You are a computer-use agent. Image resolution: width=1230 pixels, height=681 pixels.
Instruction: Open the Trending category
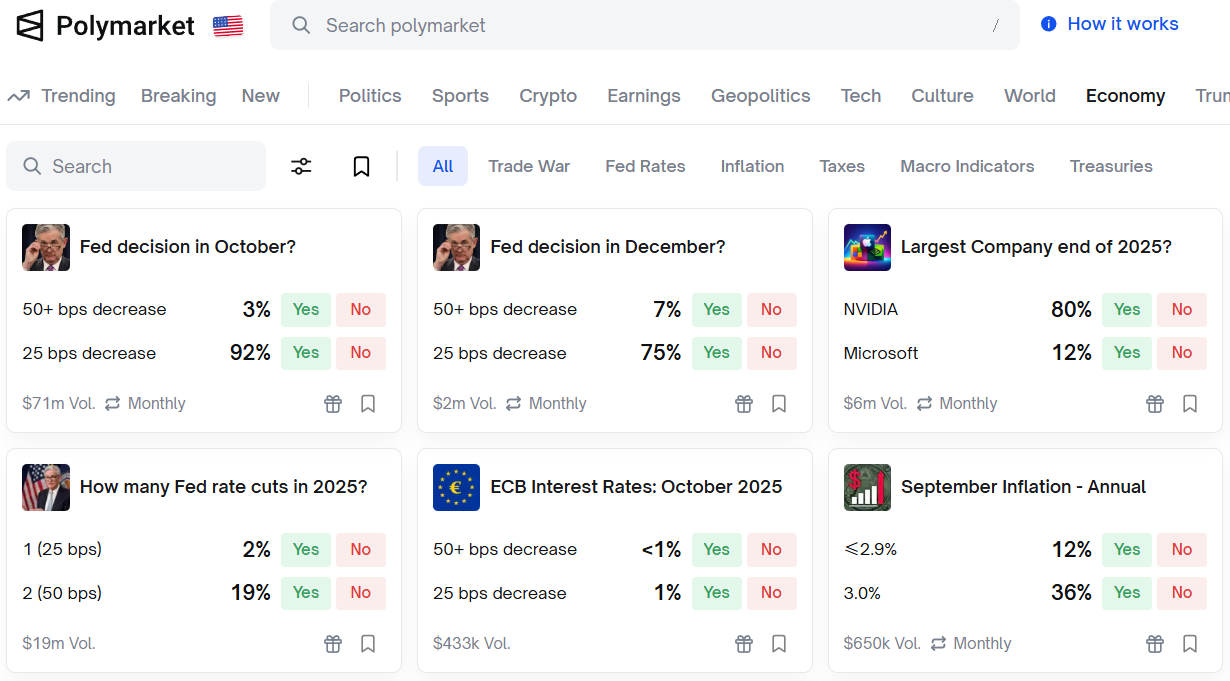tap(62, 96)
